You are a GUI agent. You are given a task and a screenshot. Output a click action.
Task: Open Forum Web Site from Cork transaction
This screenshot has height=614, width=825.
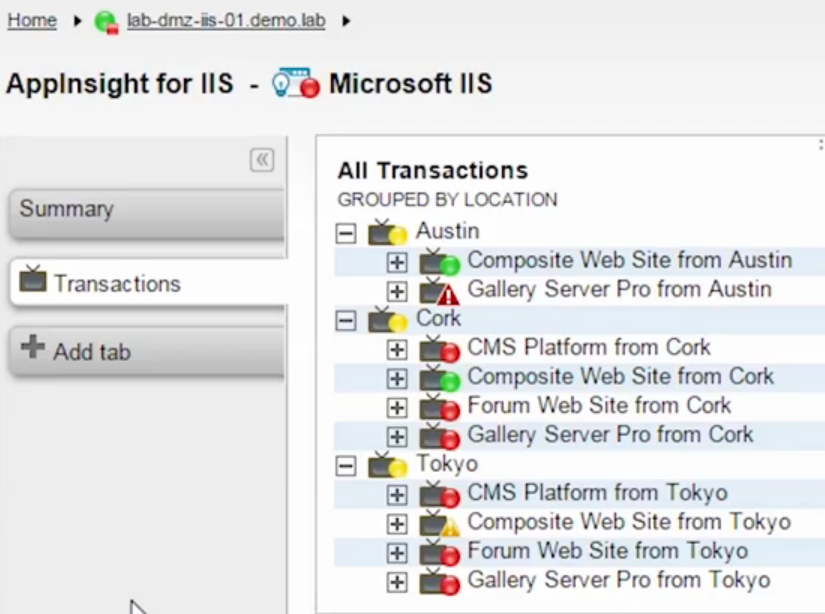click(599, 405)
